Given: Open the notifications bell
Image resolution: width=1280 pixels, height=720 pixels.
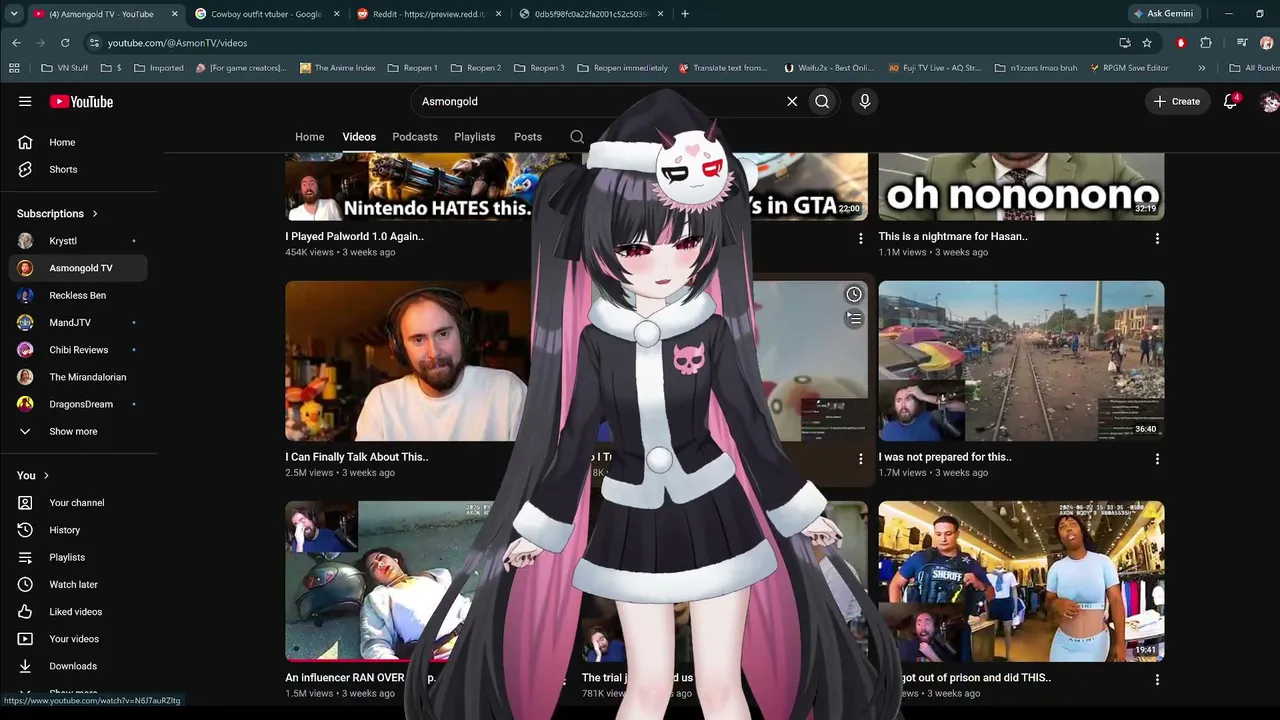Looking at the screenshot, I should click(1231, 101).
